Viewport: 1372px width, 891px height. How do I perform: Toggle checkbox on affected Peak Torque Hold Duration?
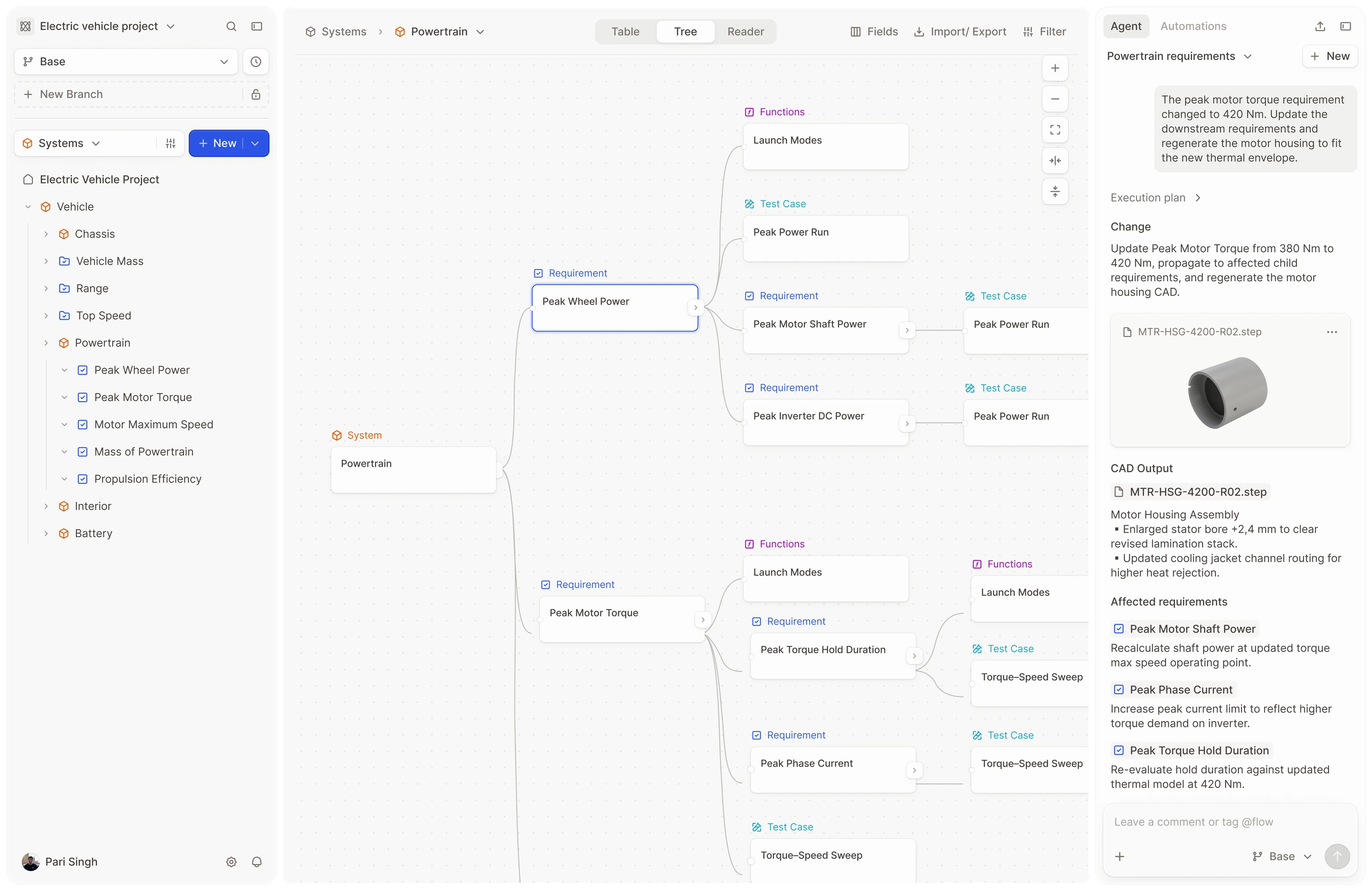click(x=1118, y=750)
